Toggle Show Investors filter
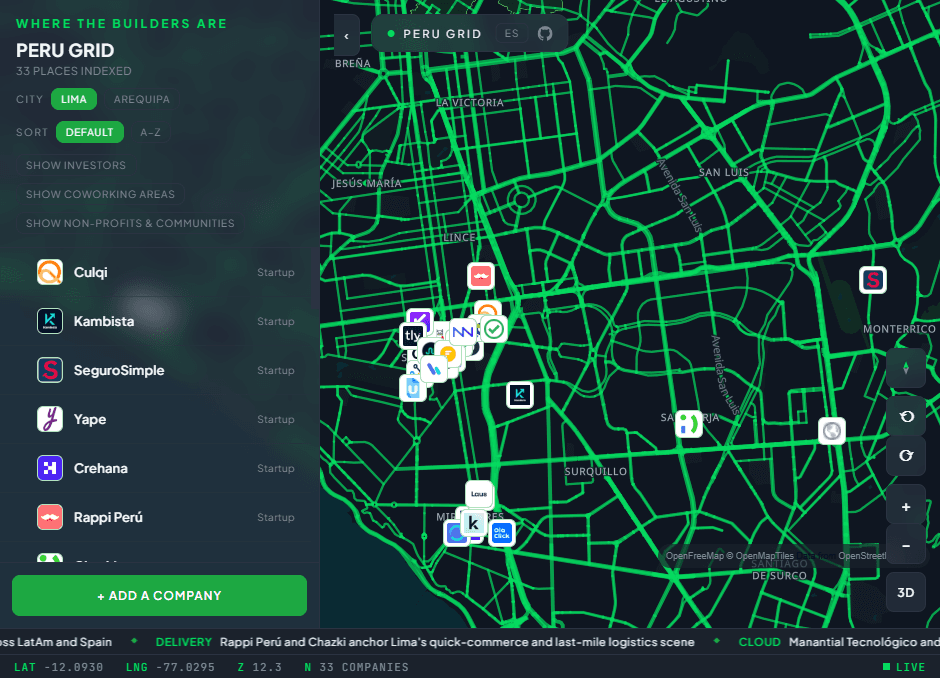940x678 pixels. point(76,165)
